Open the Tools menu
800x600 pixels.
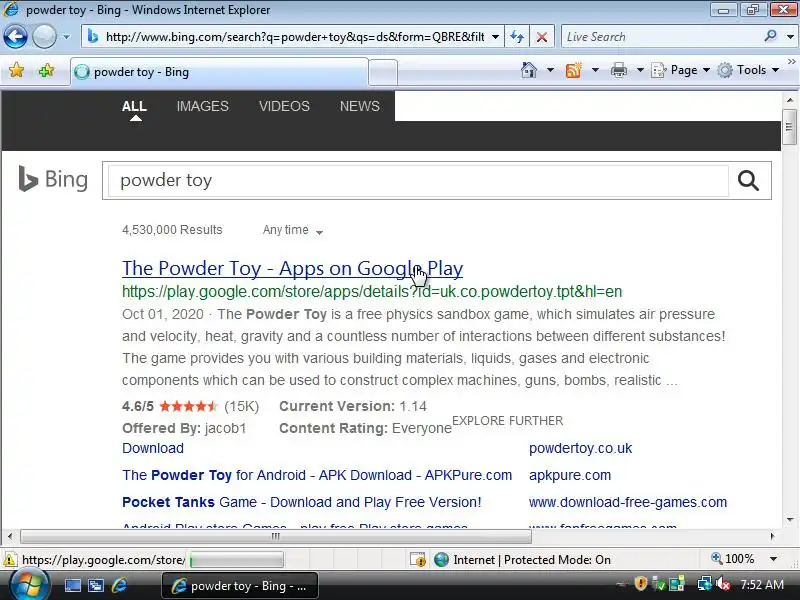[x=748, y=70]
